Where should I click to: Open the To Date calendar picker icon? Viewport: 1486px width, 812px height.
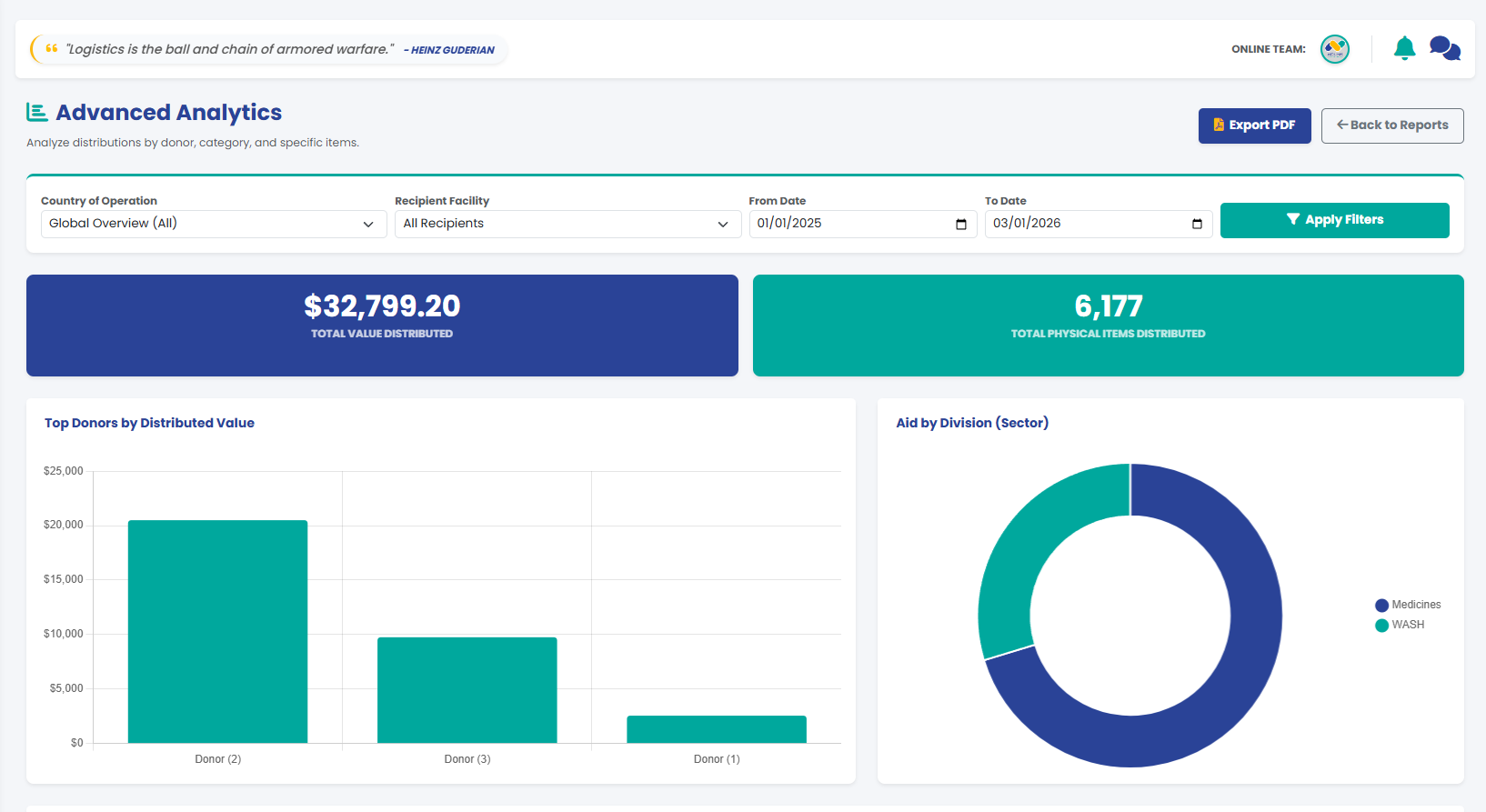(1197, 224)
